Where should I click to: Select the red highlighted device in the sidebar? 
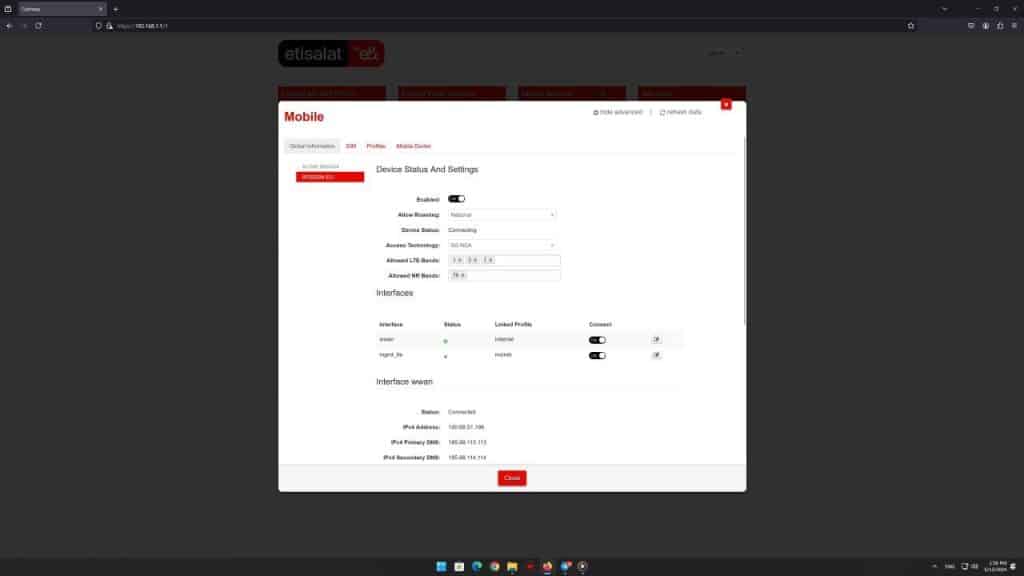click(330, 177)
